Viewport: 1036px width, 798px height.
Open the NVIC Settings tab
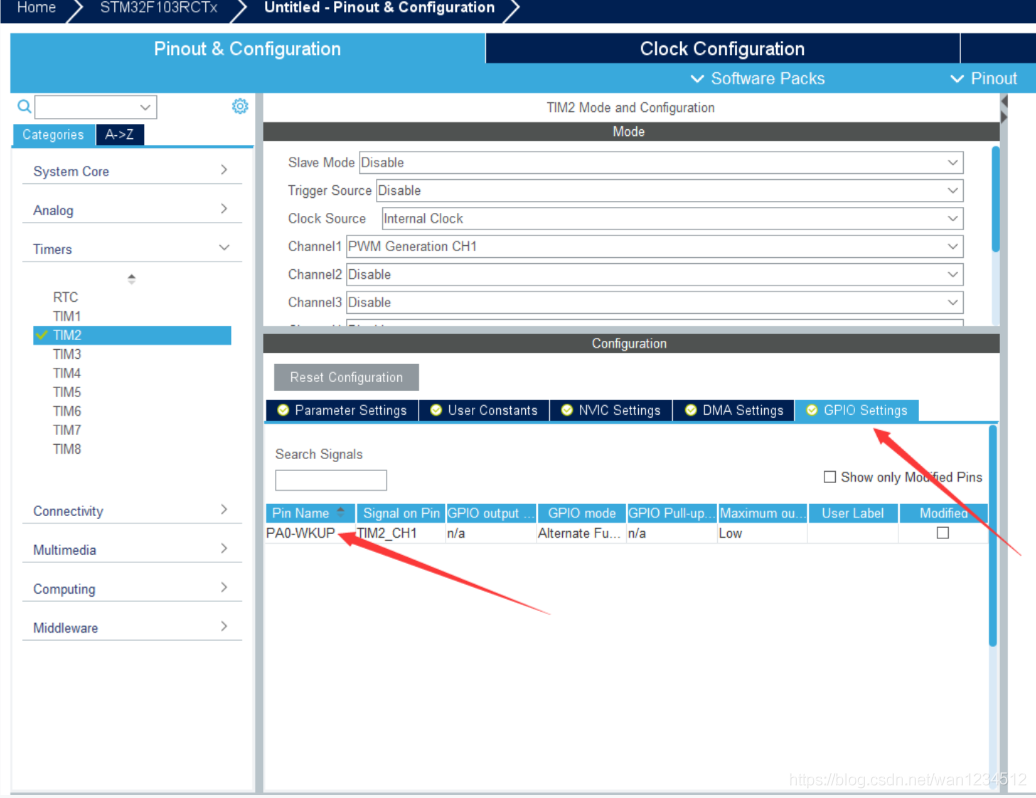(x=610, y=410)
